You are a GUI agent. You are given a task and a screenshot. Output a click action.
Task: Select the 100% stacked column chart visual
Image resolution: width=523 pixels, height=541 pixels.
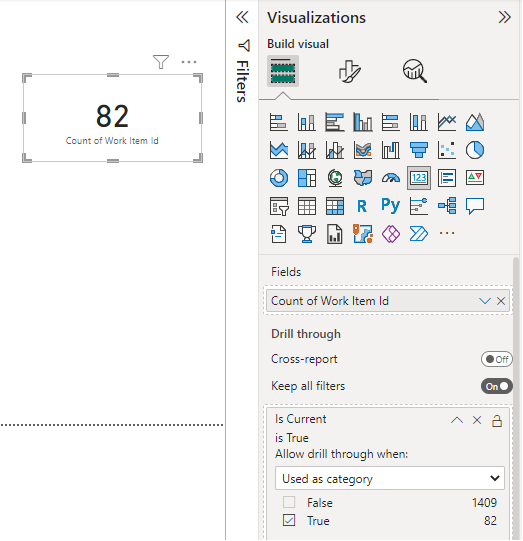(419, 122)
